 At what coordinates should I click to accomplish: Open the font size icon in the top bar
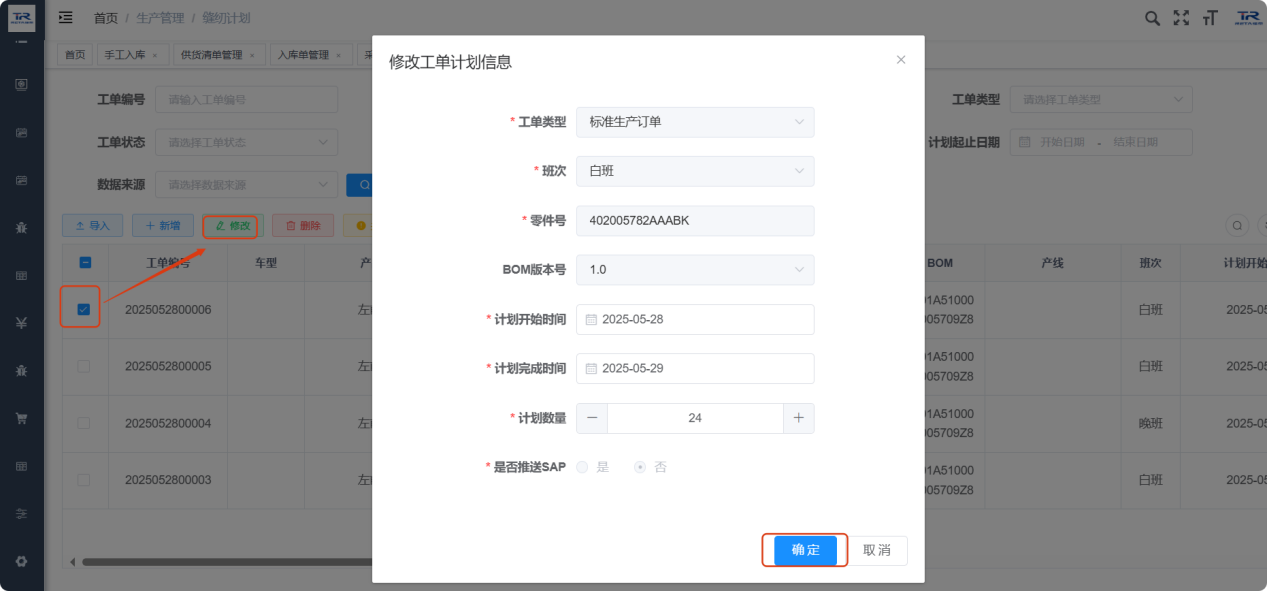click(1210, 18)
